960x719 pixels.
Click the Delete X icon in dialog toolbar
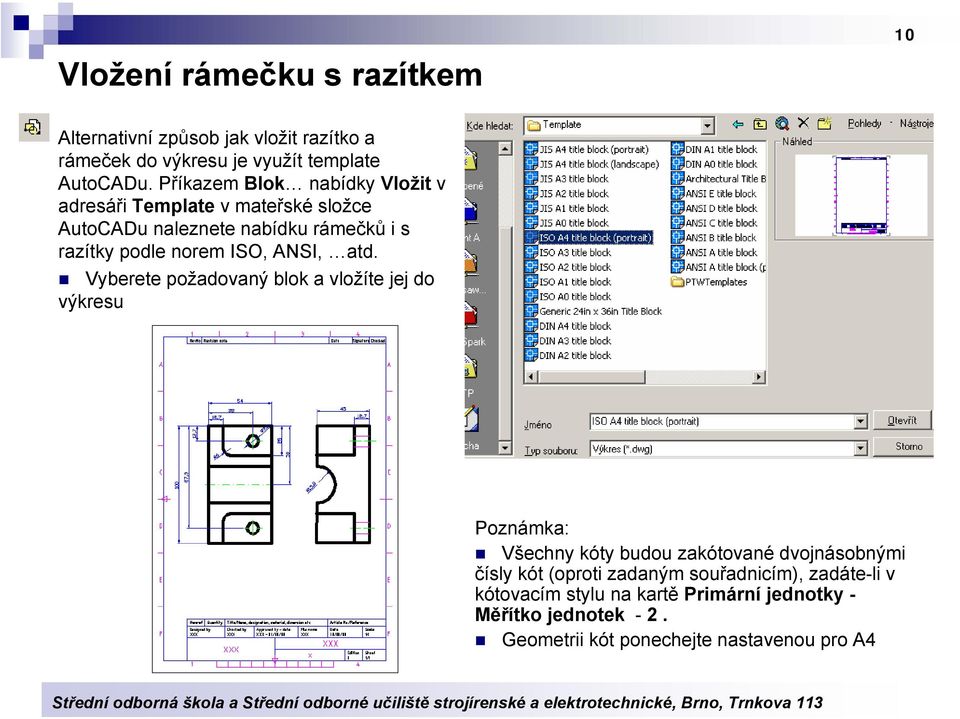[x=803, y=123]
